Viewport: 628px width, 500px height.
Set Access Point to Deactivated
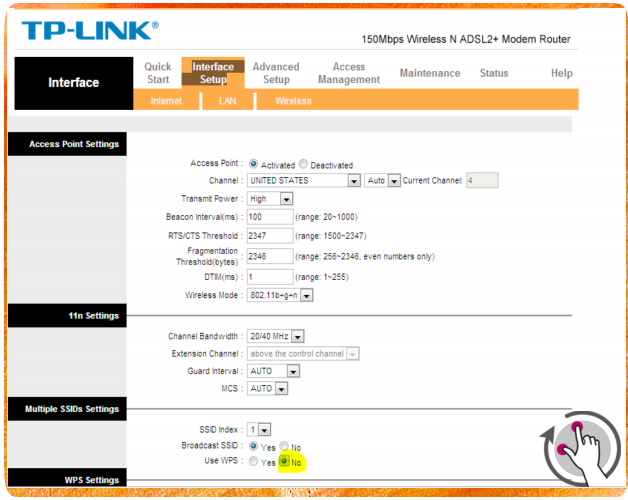[x=304, y=164]
